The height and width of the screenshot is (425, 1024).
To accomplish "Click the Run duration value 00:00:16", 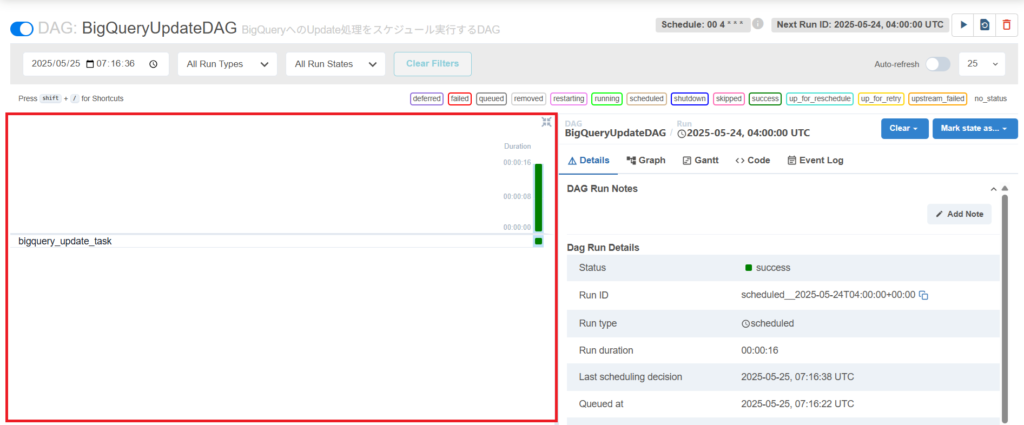I will tap(760, 351).
